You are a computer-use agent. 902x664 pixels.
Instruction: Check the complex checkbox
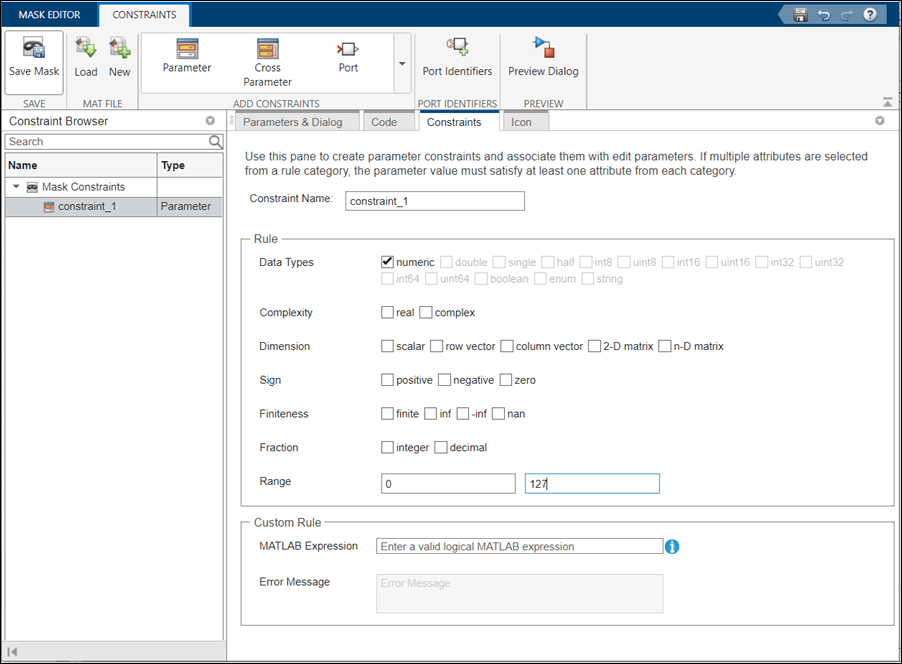click(426, 312)
